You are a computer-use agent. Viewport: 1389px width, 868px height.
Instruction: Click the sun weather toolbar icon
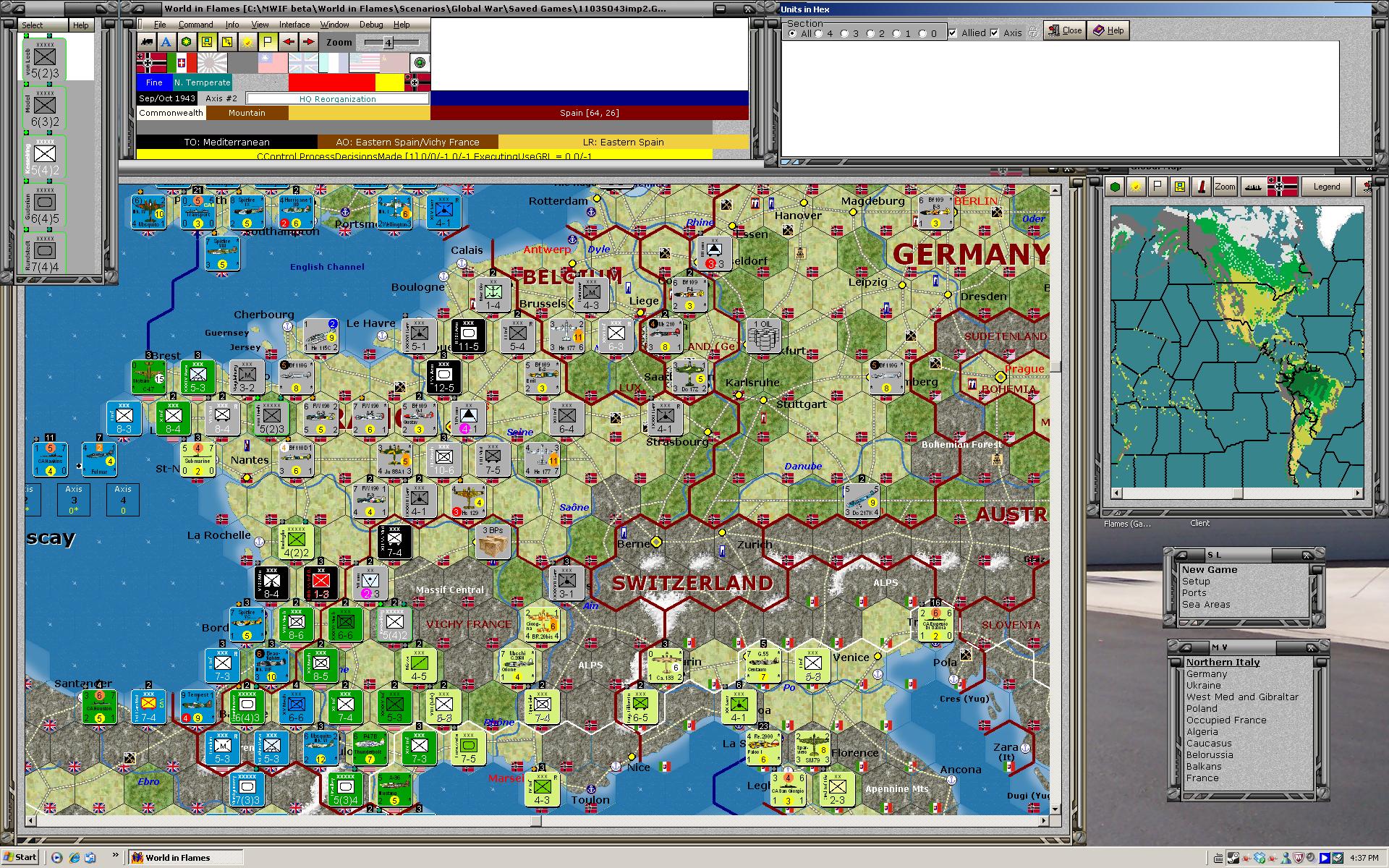coord(247,42)
